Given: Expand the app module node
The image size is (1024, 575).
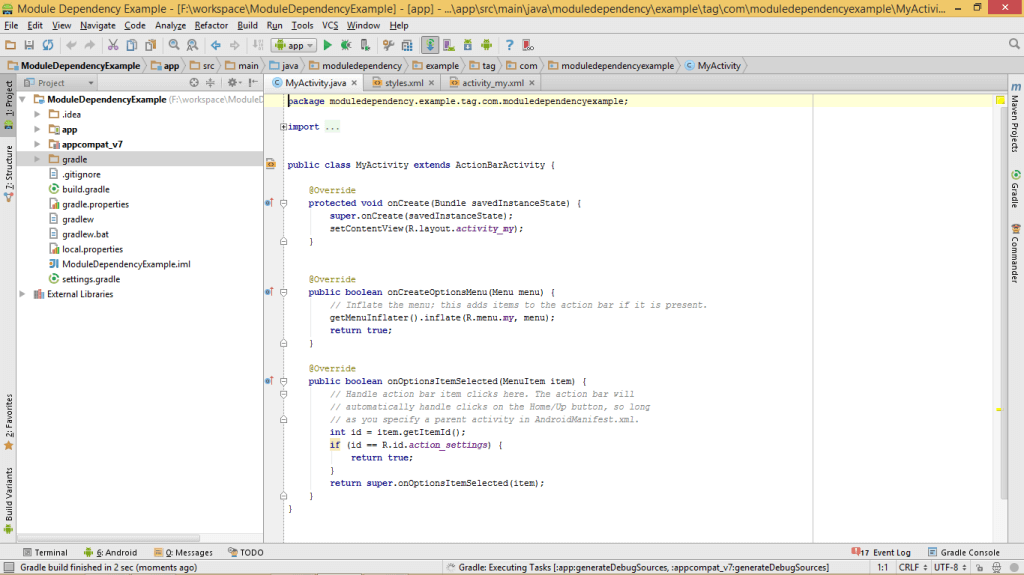Looking at the screenshot, I should 37,129.
